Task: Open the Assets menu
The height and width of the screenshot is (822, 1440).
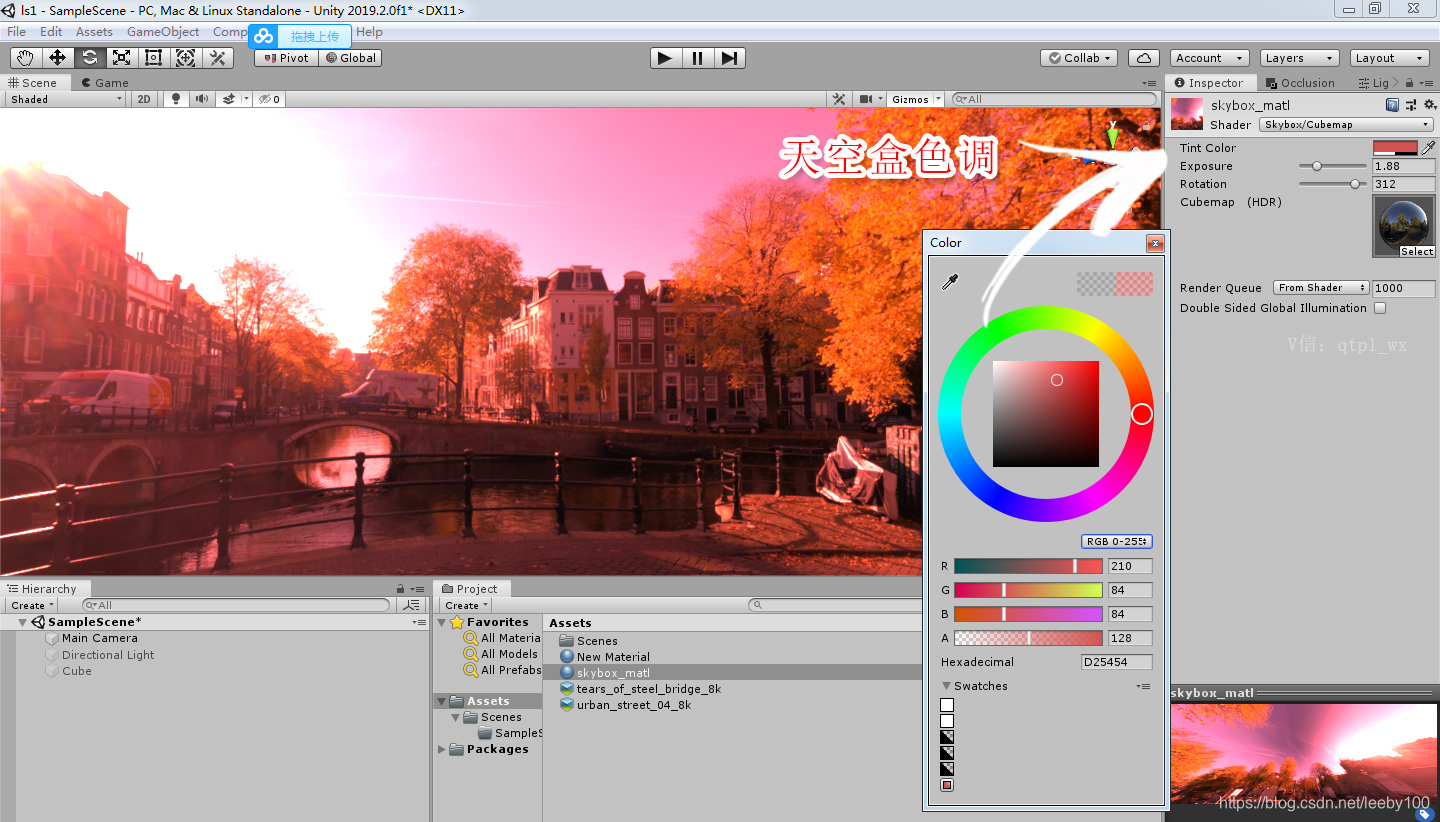Action: point(94,32)
